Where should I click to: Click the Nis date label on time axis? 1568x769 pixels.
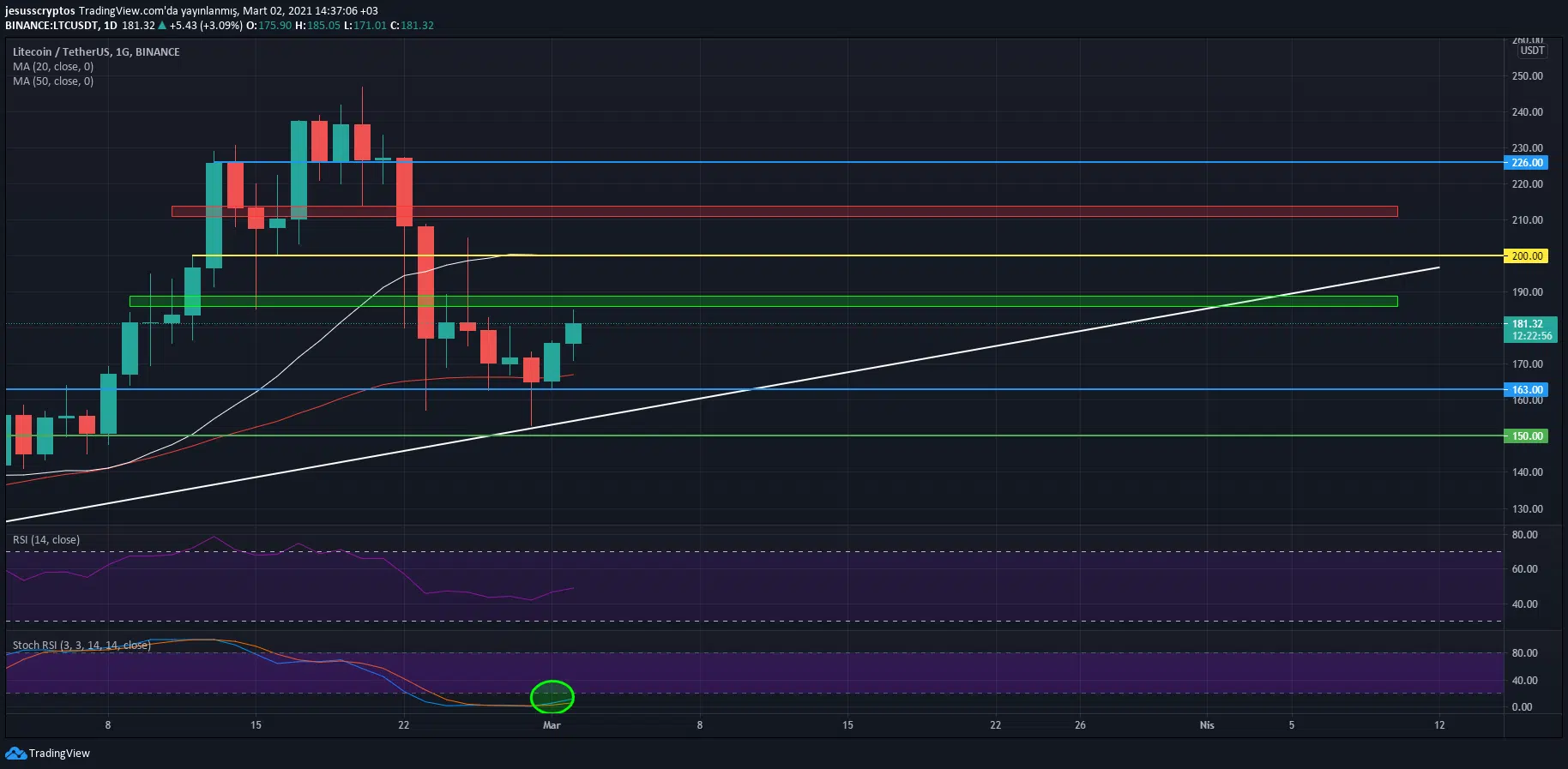coord(1207,725)
